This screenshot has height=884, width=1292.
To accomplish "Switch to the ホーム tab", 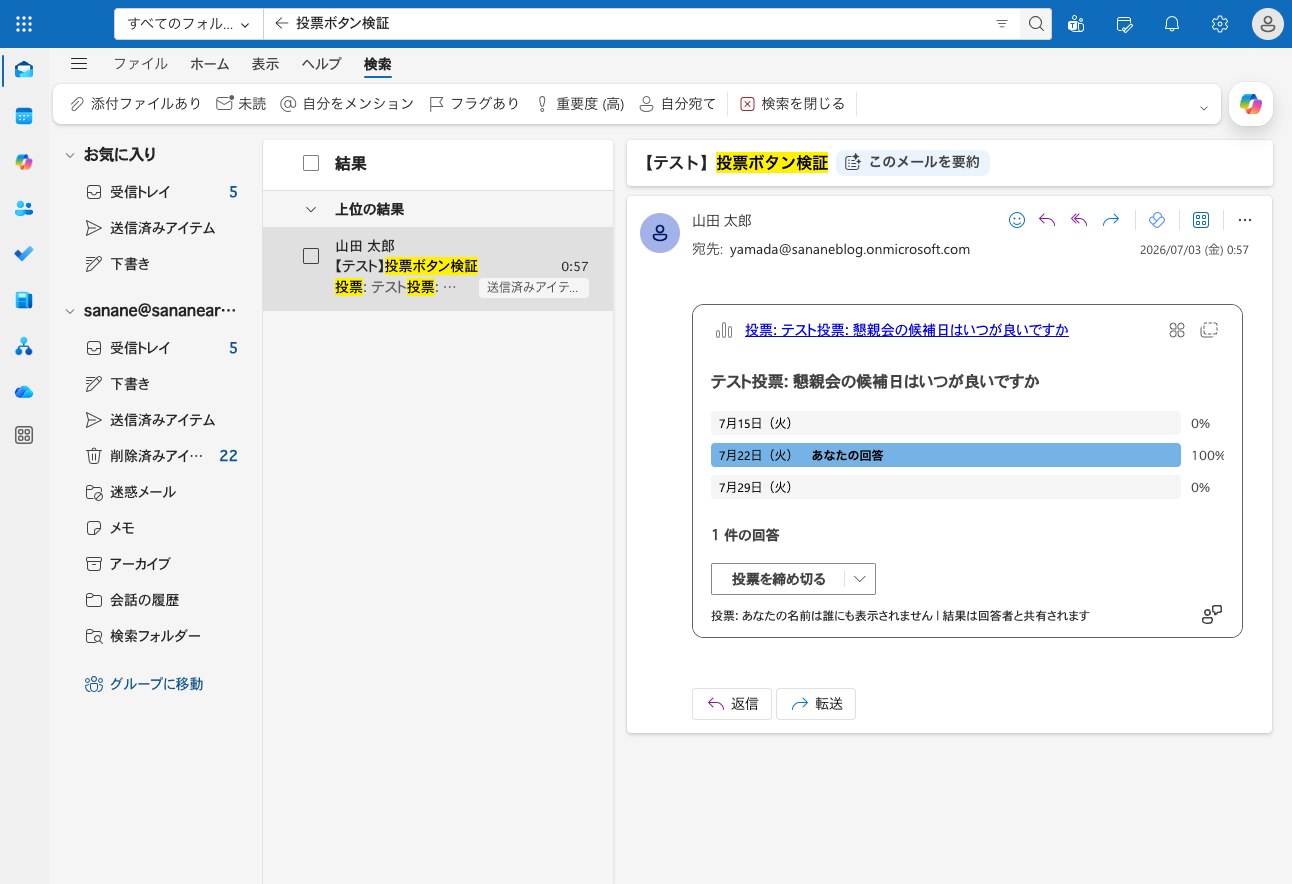I will (210, 64).
